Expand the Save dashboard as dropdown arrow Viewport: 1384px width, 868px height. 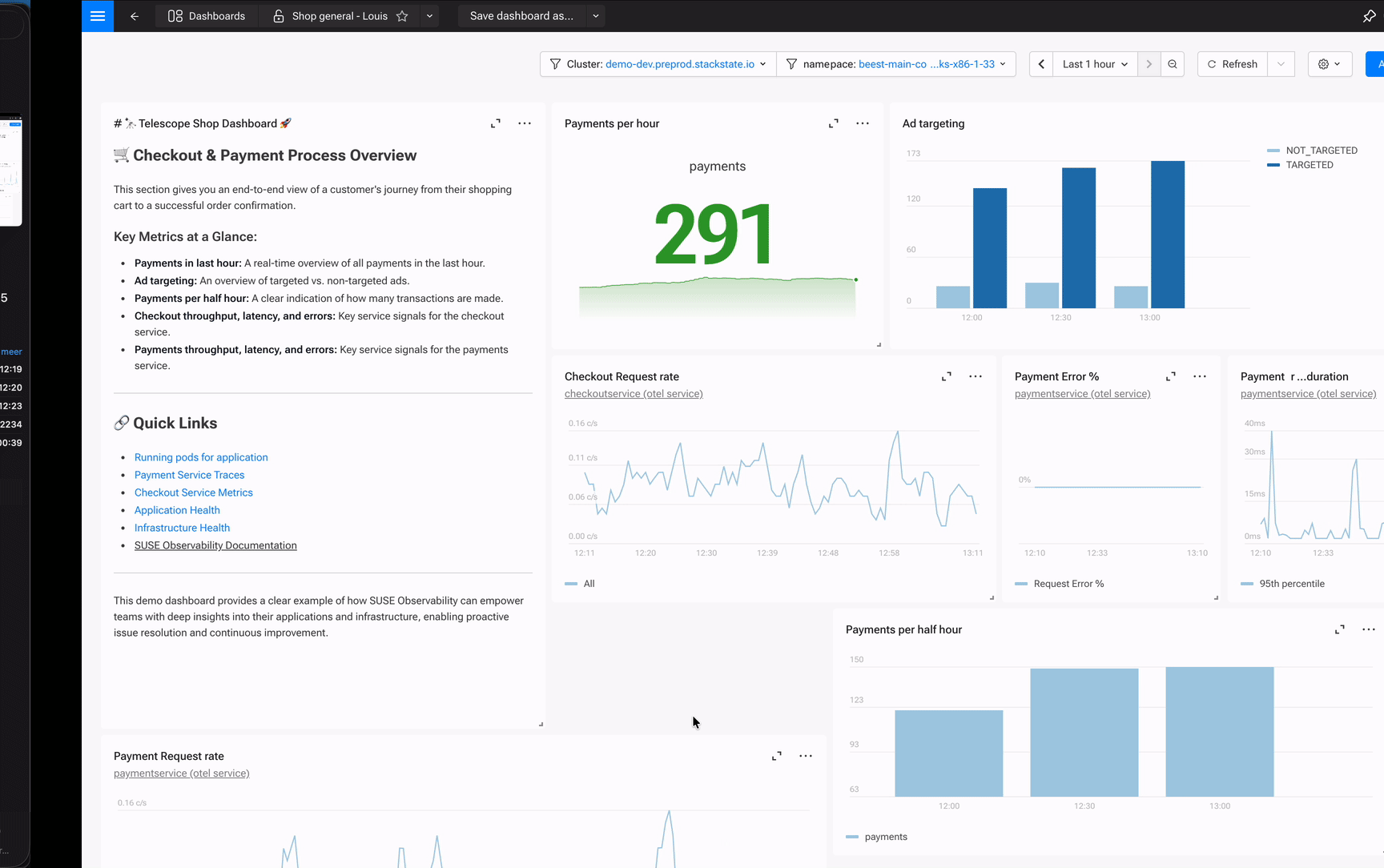(x=595, y=15)
